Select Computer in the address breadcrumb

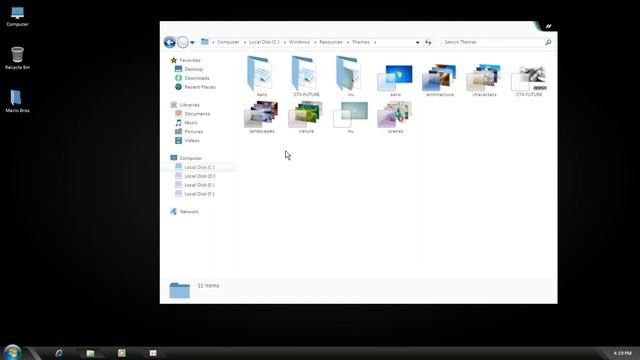pos(228,42)
